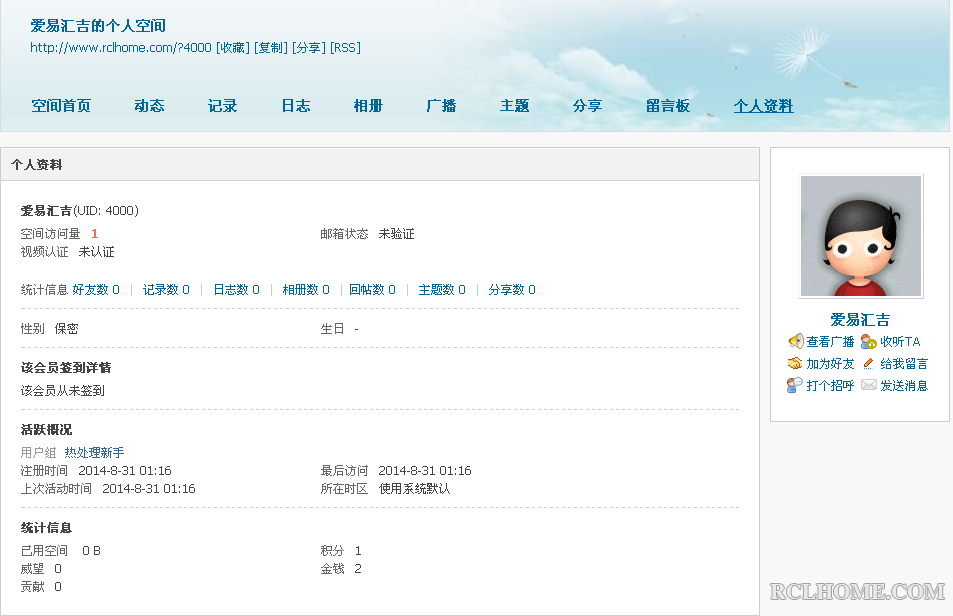Click the 金钱 value 2
Viewport: 953px width, 616px height.
click(x=358, y=569)
